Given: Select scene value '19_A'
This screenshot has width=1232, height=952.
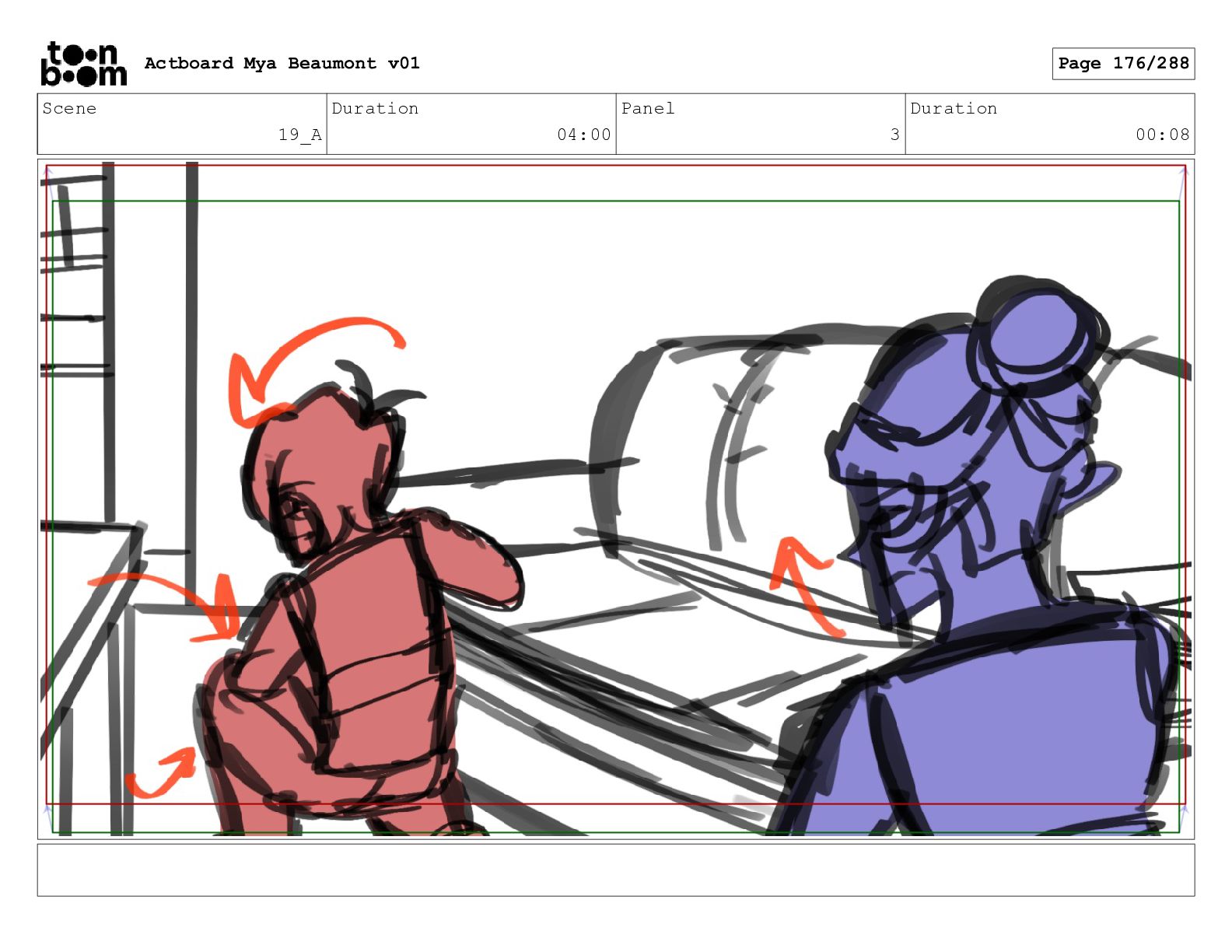Looking at the screenshot, I should click(x=299, y=135).
